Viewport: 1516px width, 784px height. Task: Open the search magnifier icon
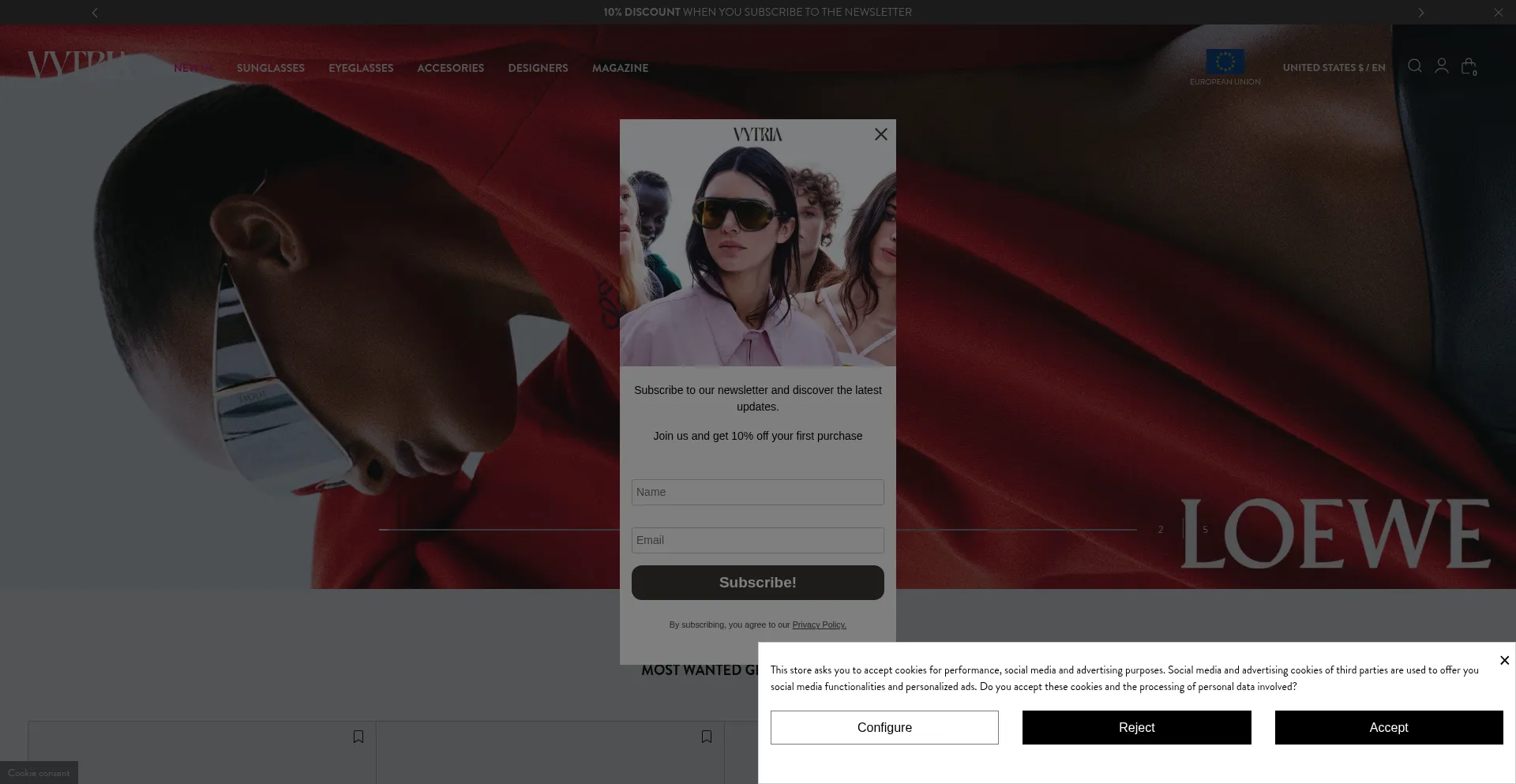[1415, 66]
